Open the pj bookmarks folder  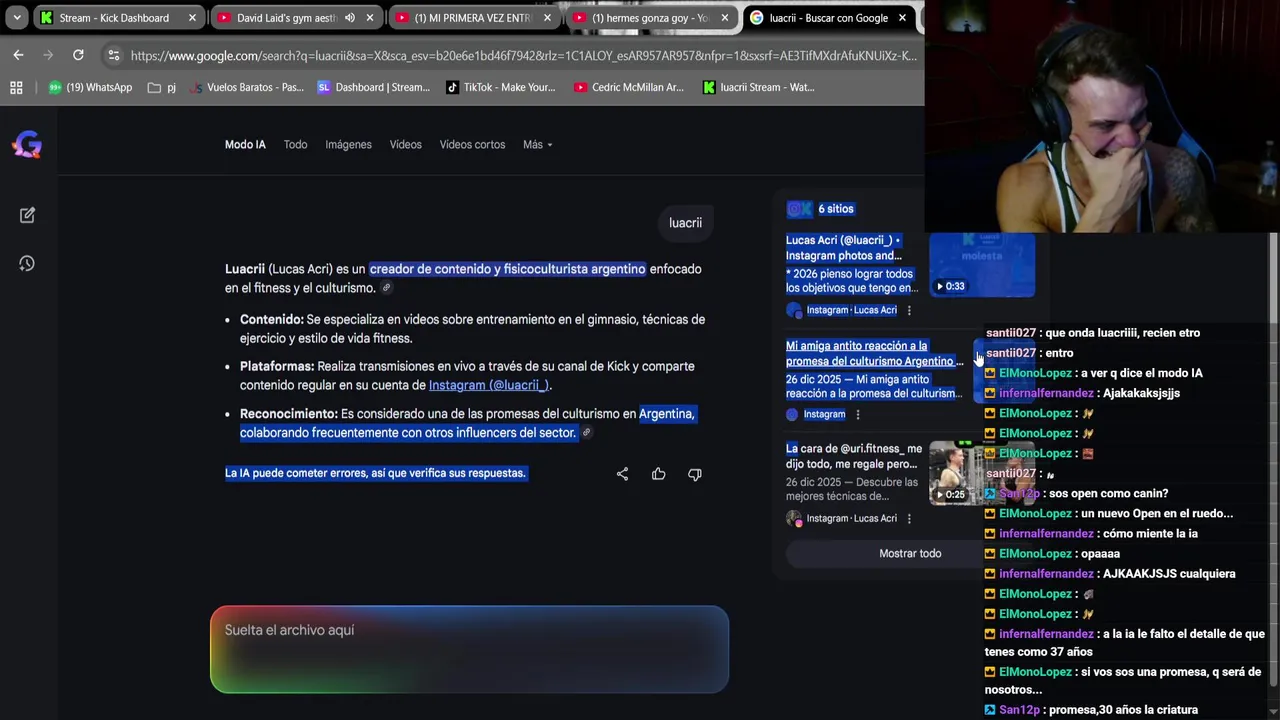[161, 87]
